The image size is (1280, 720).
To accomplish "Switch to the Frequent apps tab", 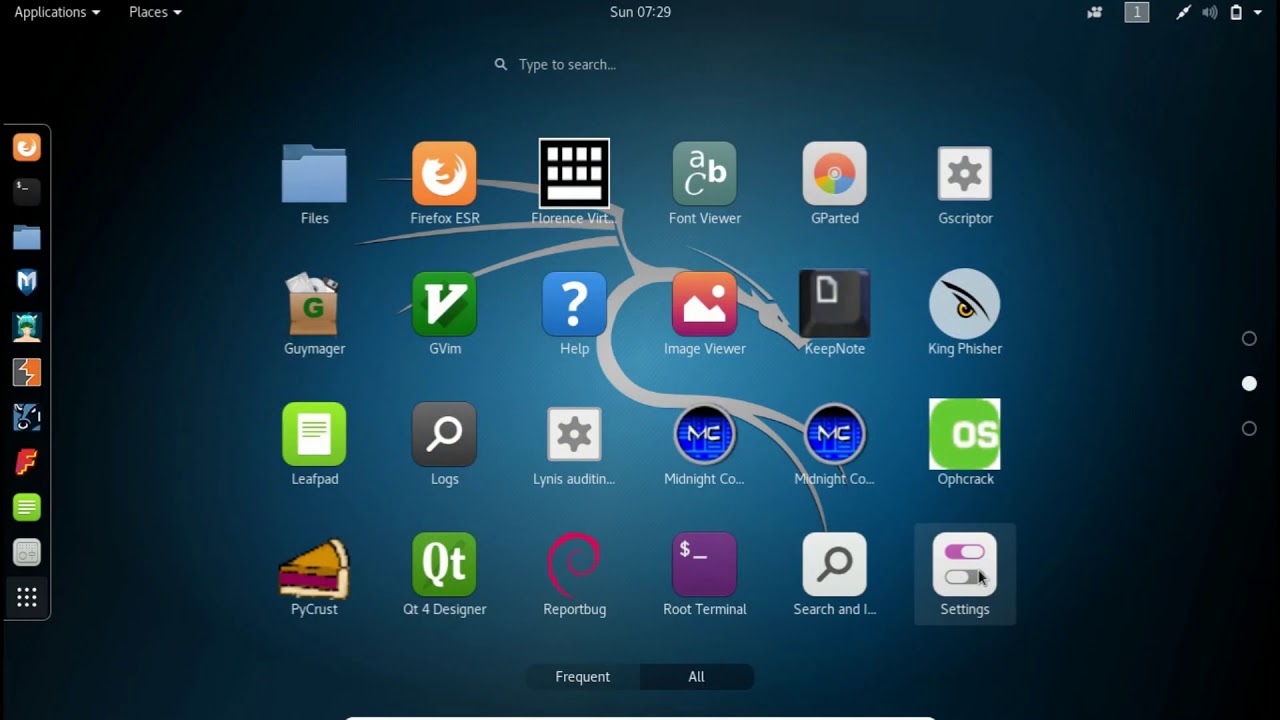I will [583, 677].
